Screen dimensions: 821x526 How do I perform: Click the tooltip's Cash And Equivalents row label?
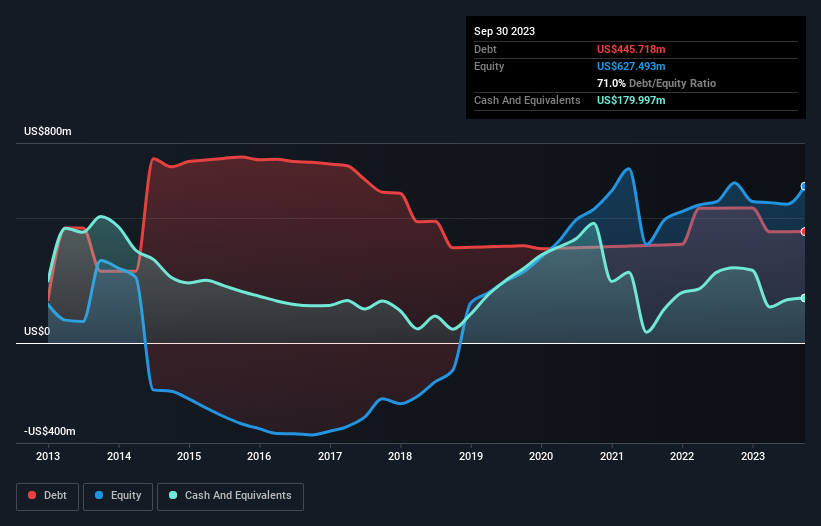click(527, 100)
